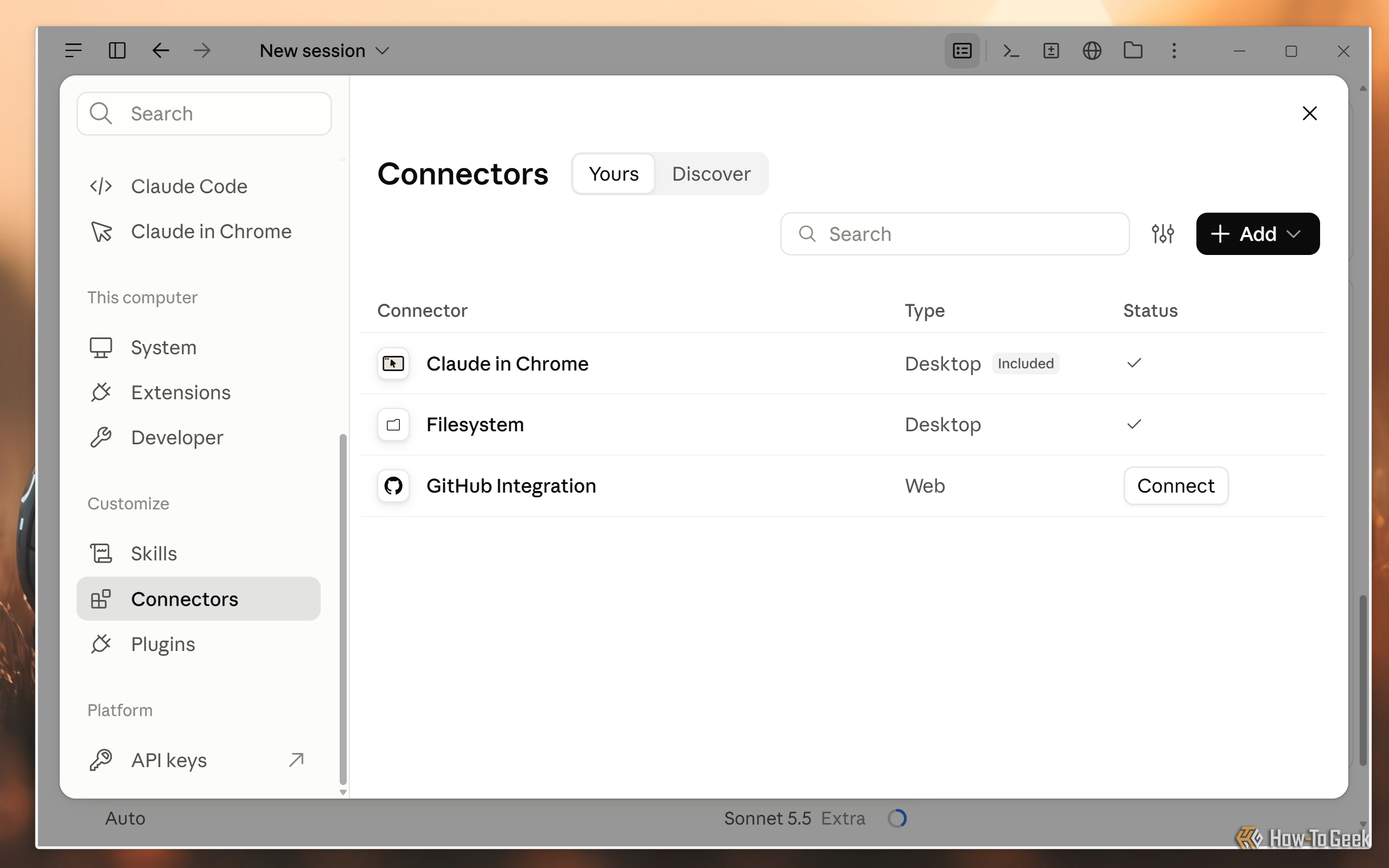Switch to the Yours tab
Screen dimensions: 1389x868
click(614, 174)
